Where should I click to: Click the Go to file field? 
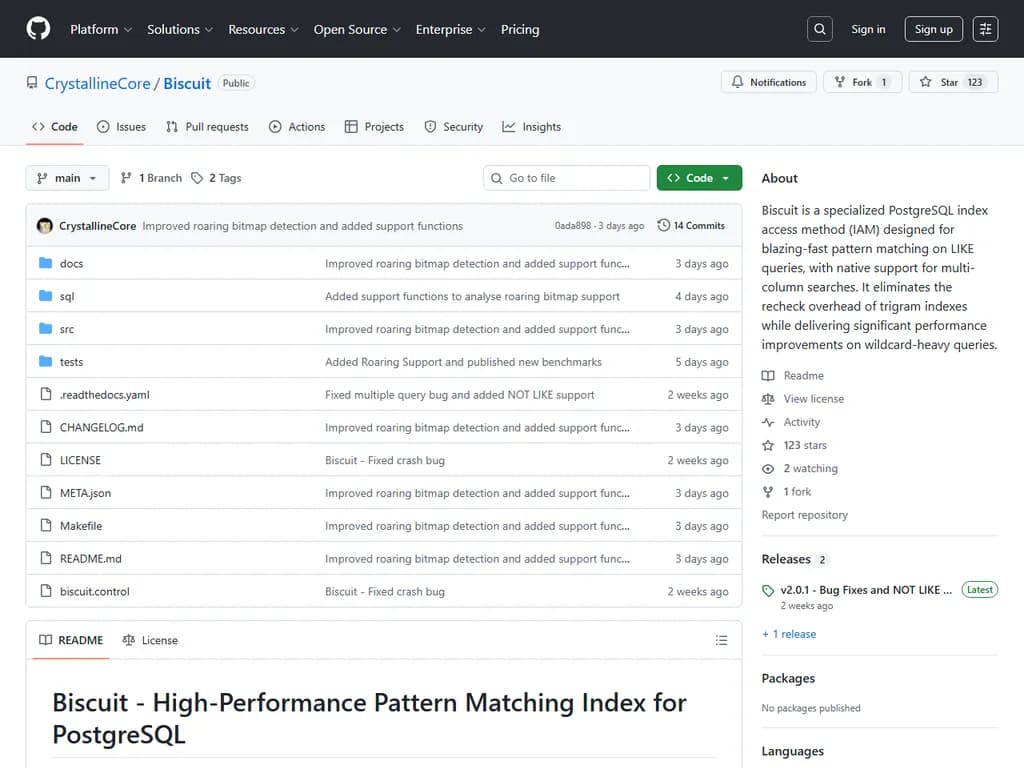pyautogui.click(x=567, y=178)
